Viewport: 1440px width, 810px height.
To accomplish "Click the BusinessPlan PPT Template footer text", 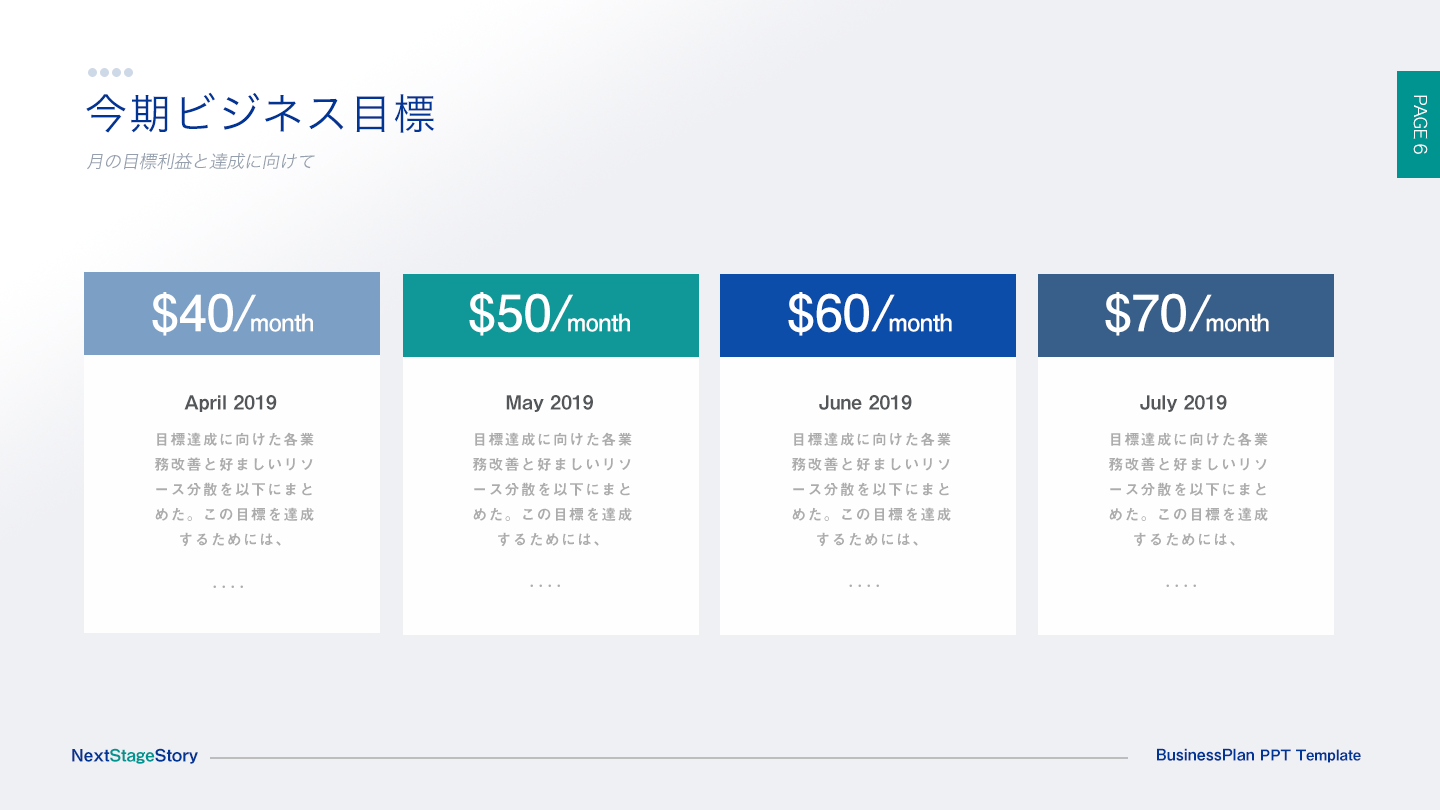I will click(x=1258, y=756).
